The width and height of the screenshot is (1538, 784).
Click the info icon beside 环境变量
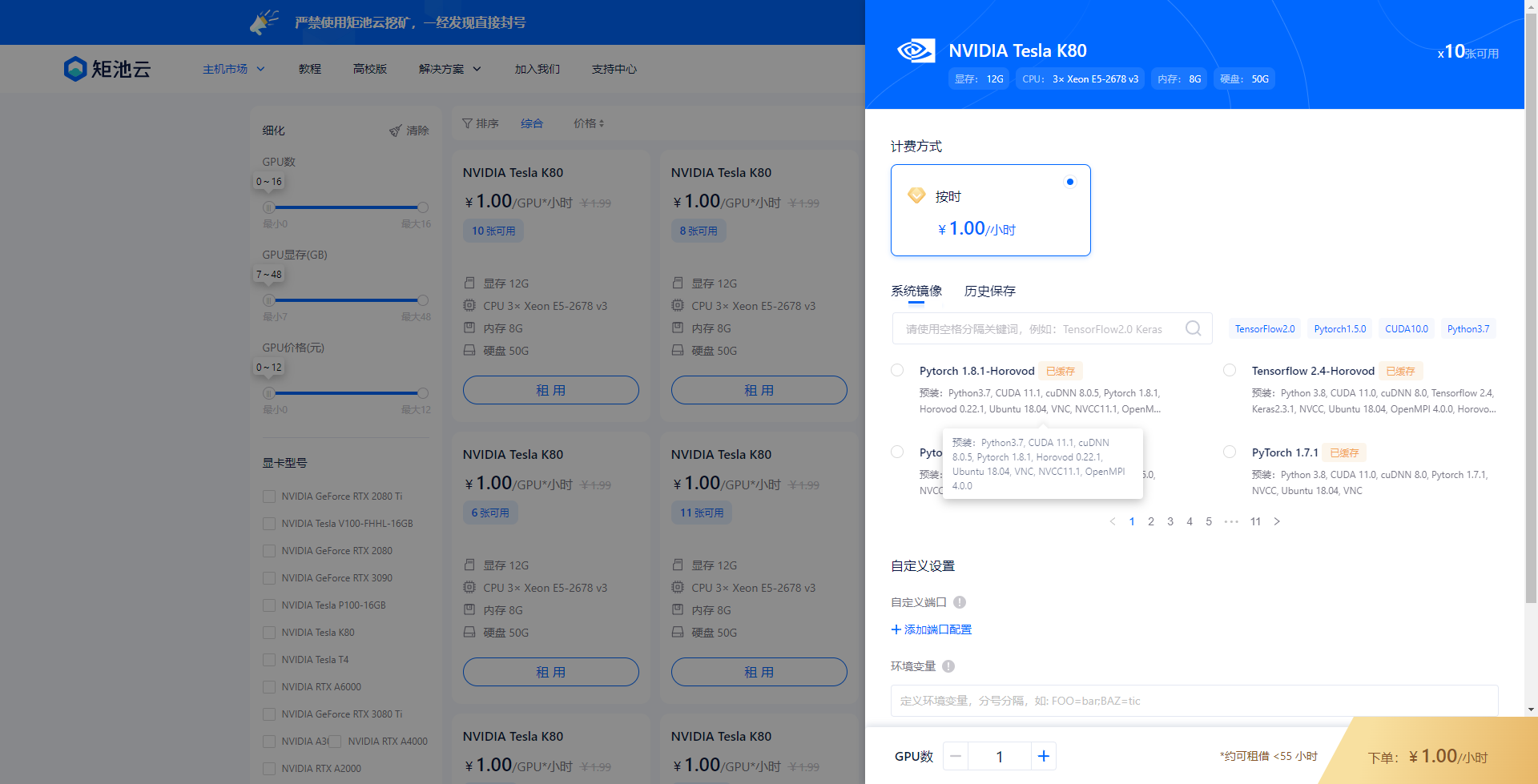pyautogui.click(x=948, y=666)
